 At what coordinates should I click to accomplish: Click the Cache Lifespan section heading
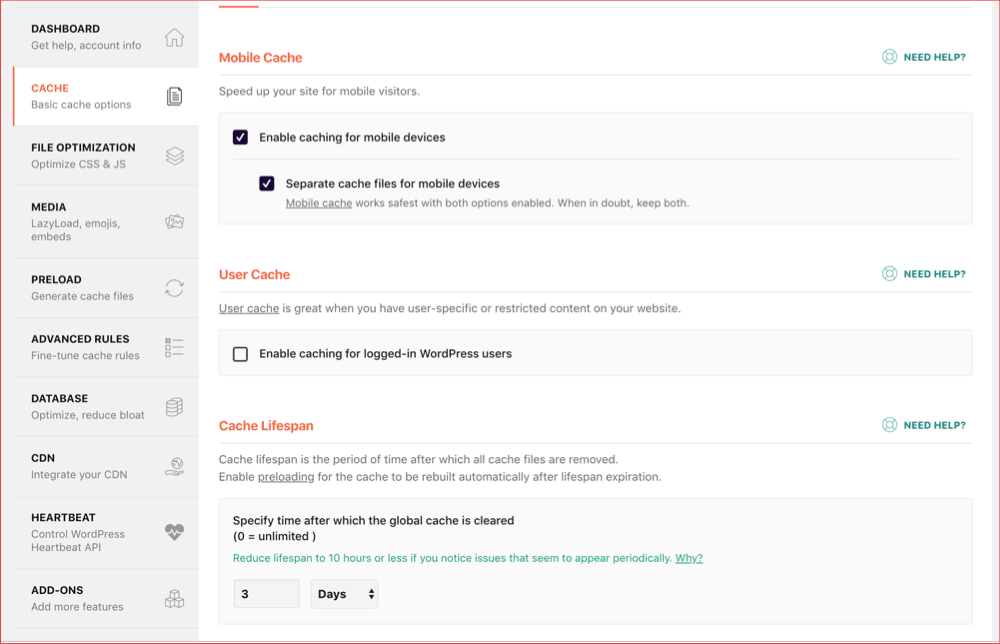coord(266,425)
